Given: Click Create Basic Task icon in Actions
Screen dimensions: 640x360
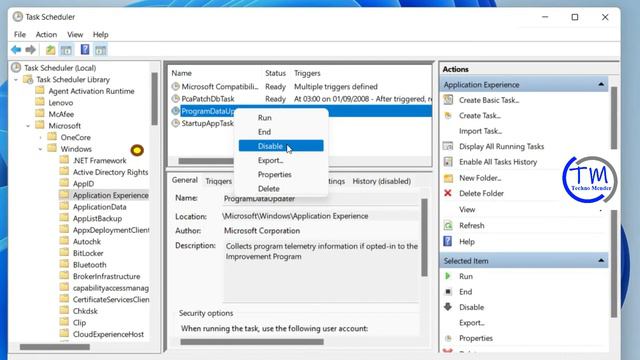Looking at the screenshot, I should pyautogui.click(x=448, y=100).
